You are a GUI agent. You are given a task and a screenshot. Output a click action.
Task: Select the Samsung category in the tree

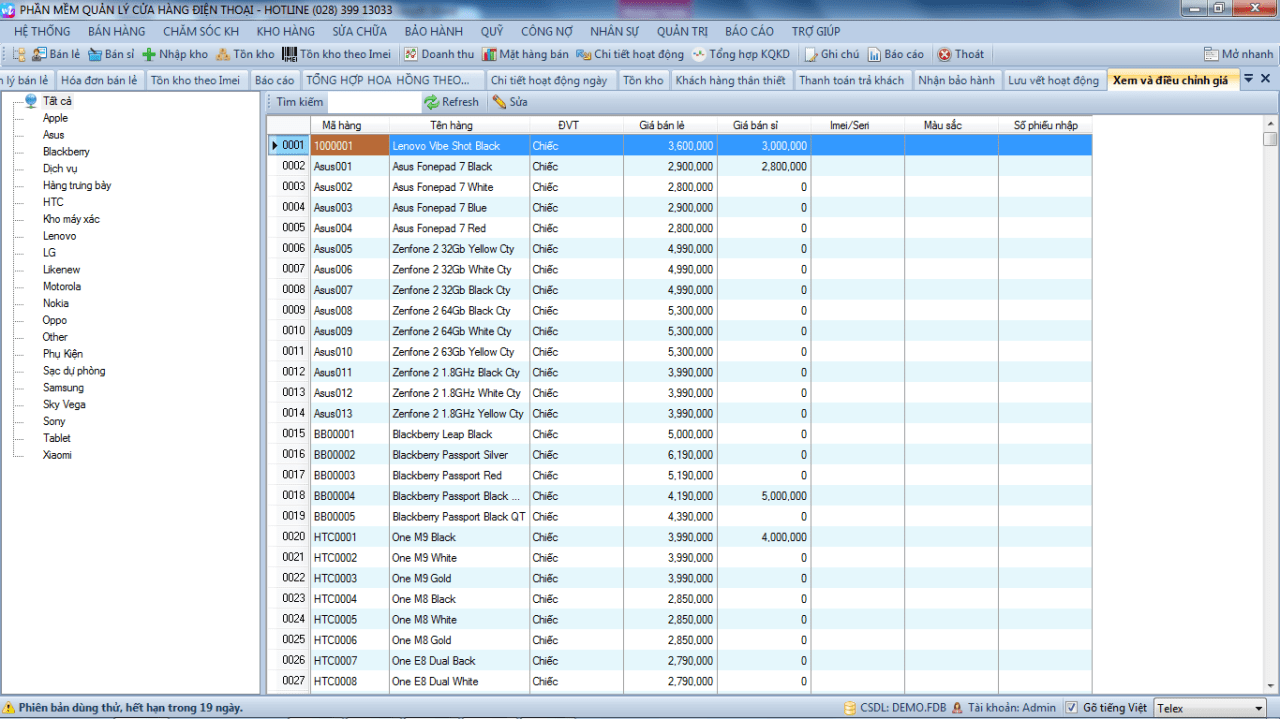(x=63, y=388)
